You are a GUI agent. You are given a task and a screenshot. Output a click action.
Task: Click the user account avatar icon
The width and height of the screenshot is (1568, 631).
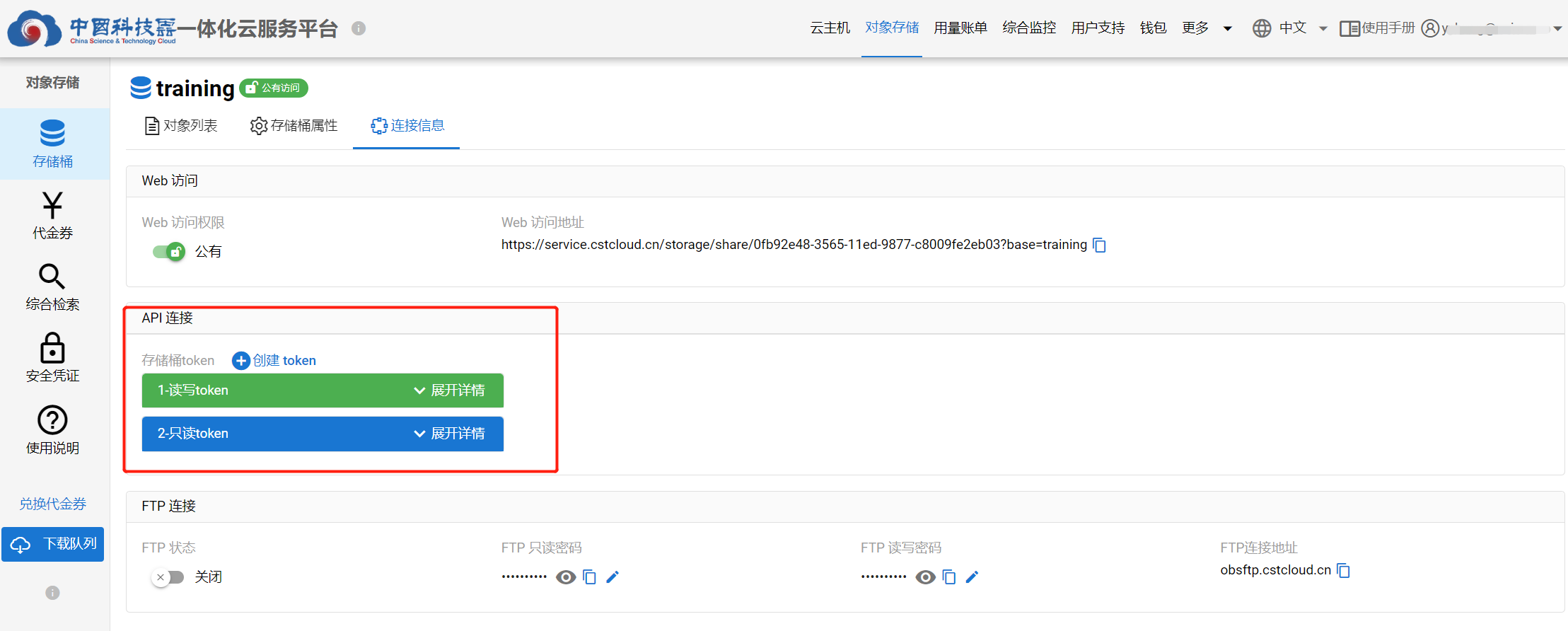(x=1430, y=28)
